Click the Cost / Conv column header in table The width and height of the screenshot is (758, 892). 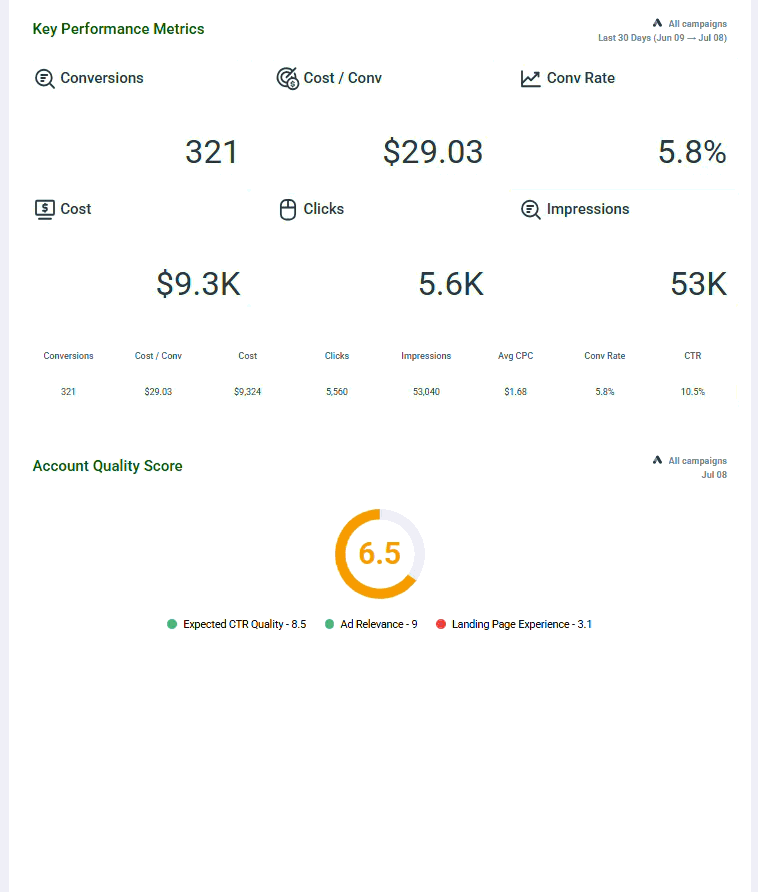click(x=158, y=356)
